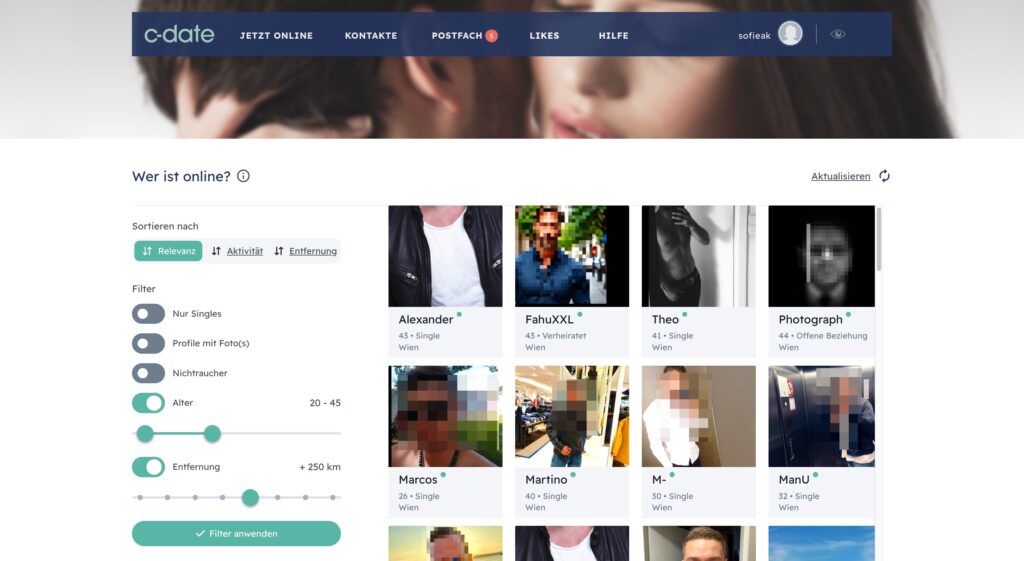The height and width of the screenshot is (561, 1024).
Task: Click the minimum age slider handle
Action: 145,433
